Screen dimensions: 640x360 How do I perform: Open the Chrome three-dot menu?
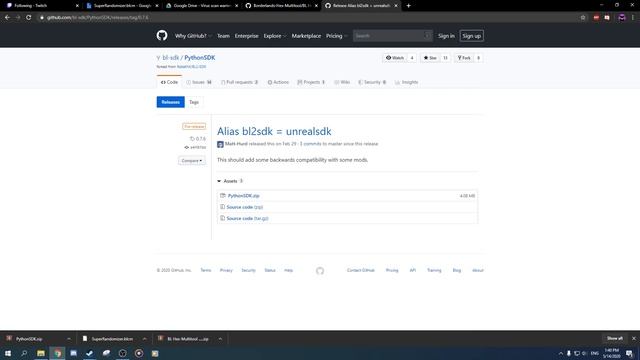(x=633, y=18)
